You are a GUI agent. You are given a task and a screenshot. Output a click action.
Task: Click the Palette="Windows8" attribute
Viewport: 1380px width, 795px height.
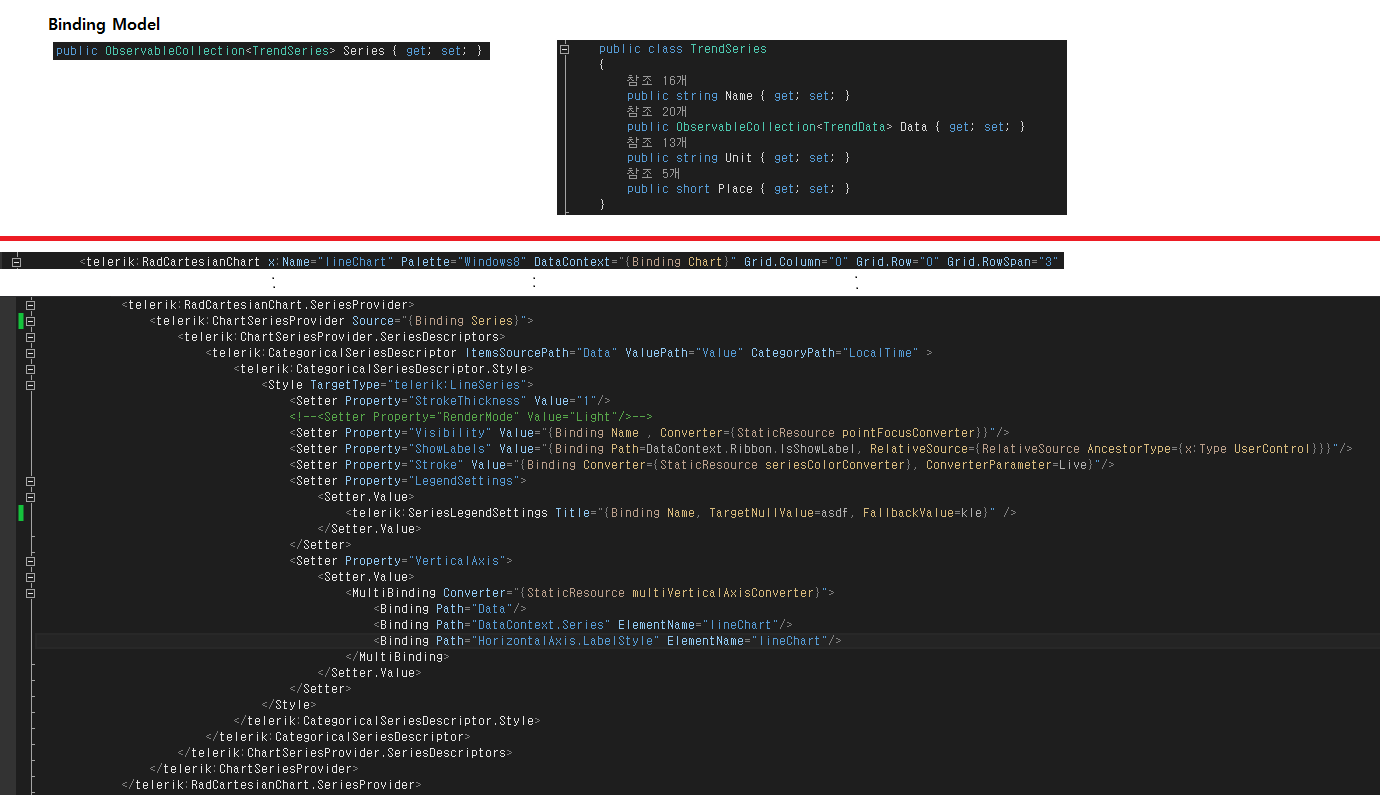(464, 262)
